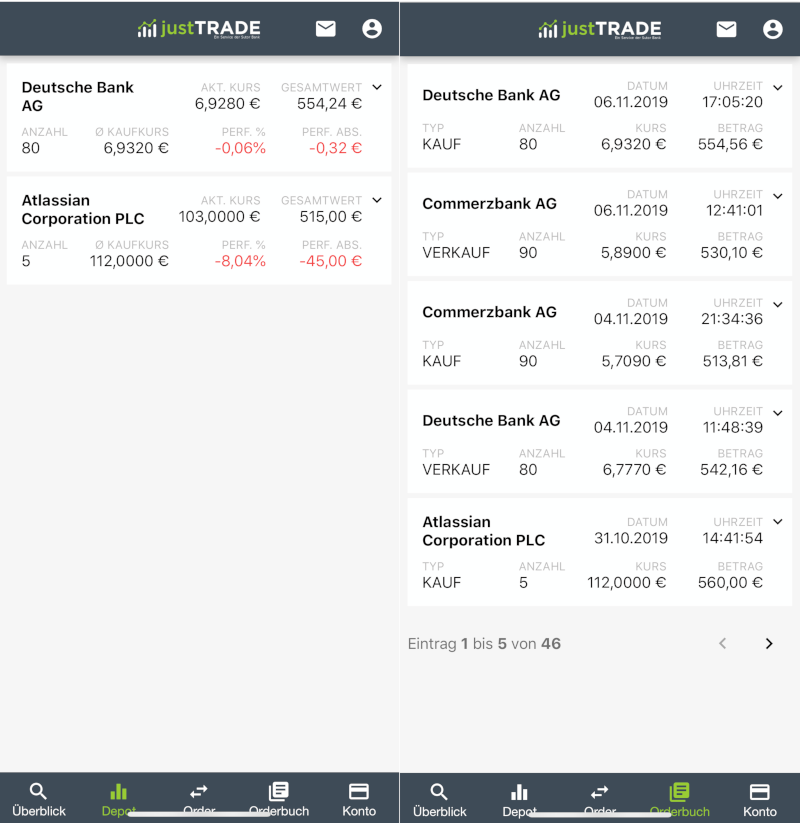The image size is (800, 823).
Task: Click the order price 6,7770 €
Action: pos(634,469)
